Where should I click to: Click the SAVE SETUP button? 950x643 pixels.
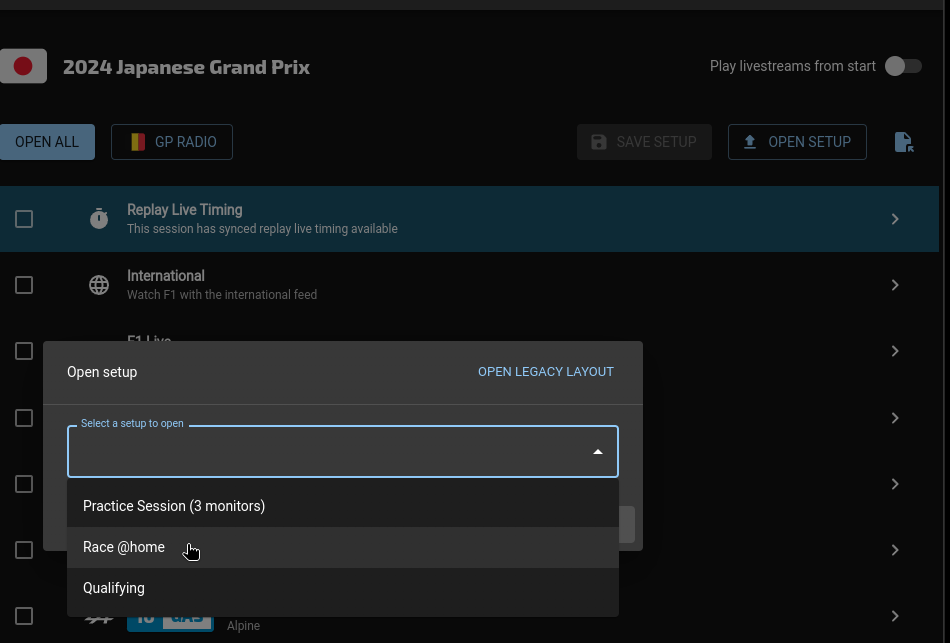[x=644, y=142]
